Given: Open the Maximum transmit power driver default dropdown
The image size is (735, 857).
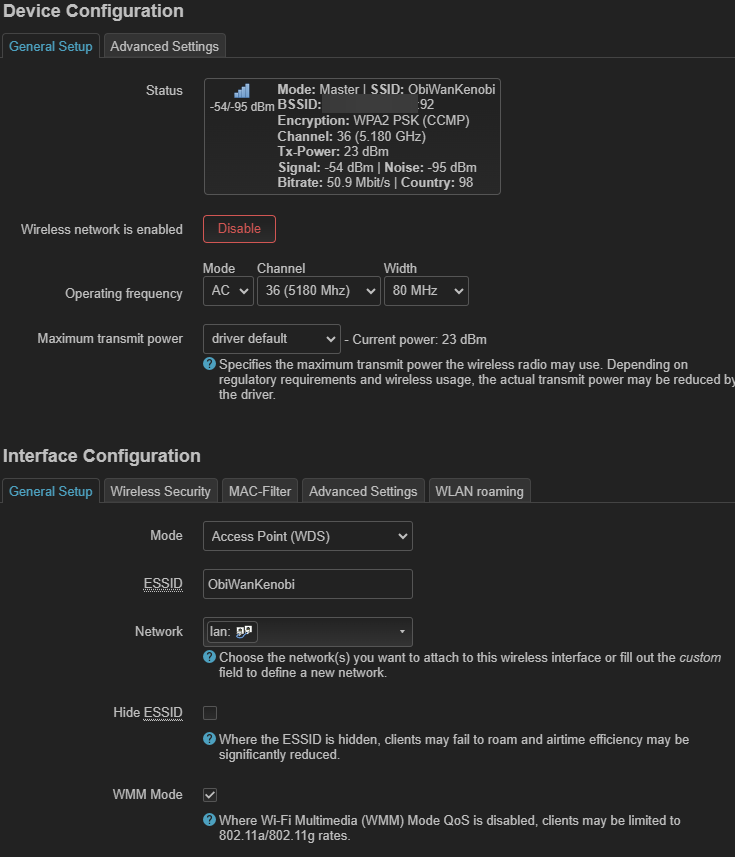Looking at the screenshot, I should point(271,339).
